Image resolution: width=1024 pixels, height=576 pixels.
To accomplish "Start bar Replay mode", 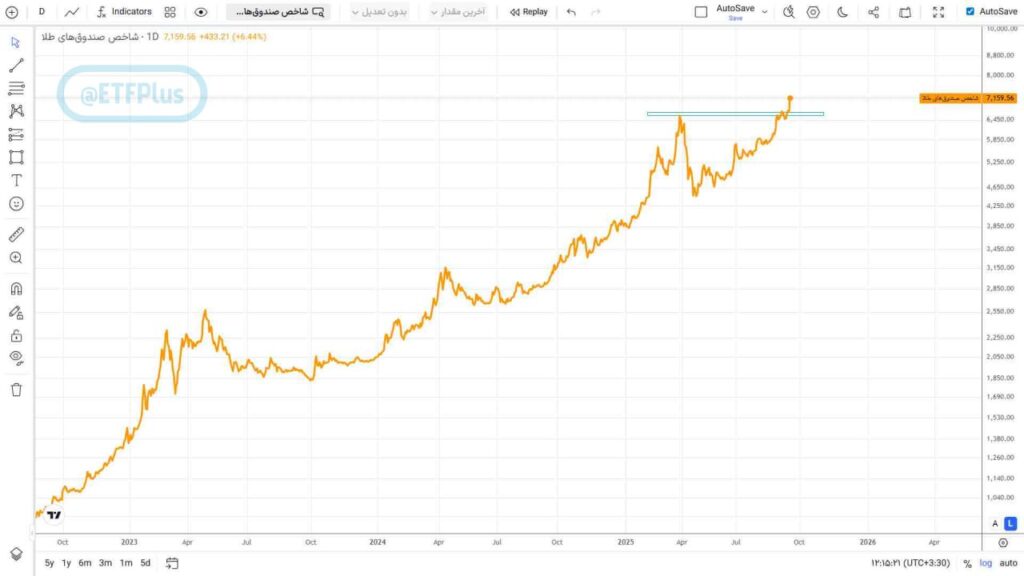I will click(528, 12).
